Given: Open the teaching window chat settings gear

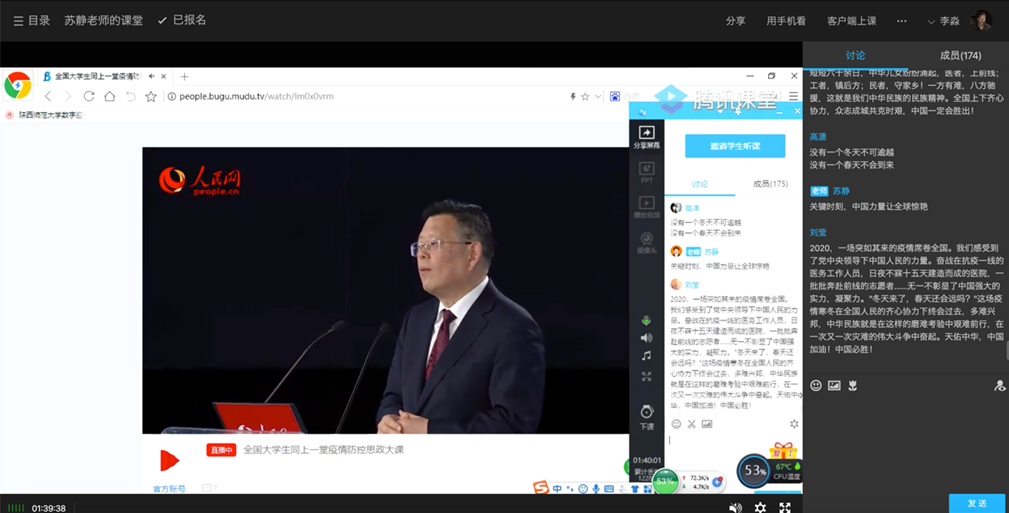Looking at the screenshot, I should (x=794, y=424).
